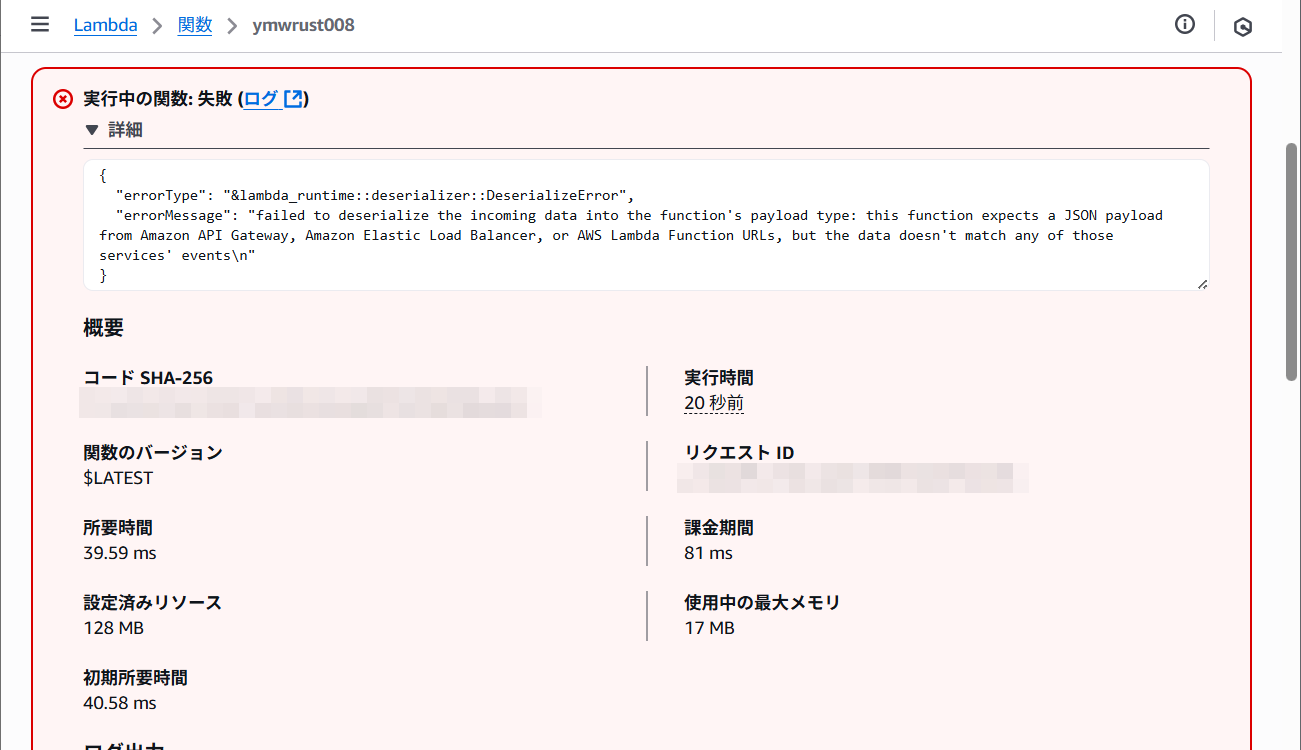Click the 17 MB max memory value

(709, 628)
